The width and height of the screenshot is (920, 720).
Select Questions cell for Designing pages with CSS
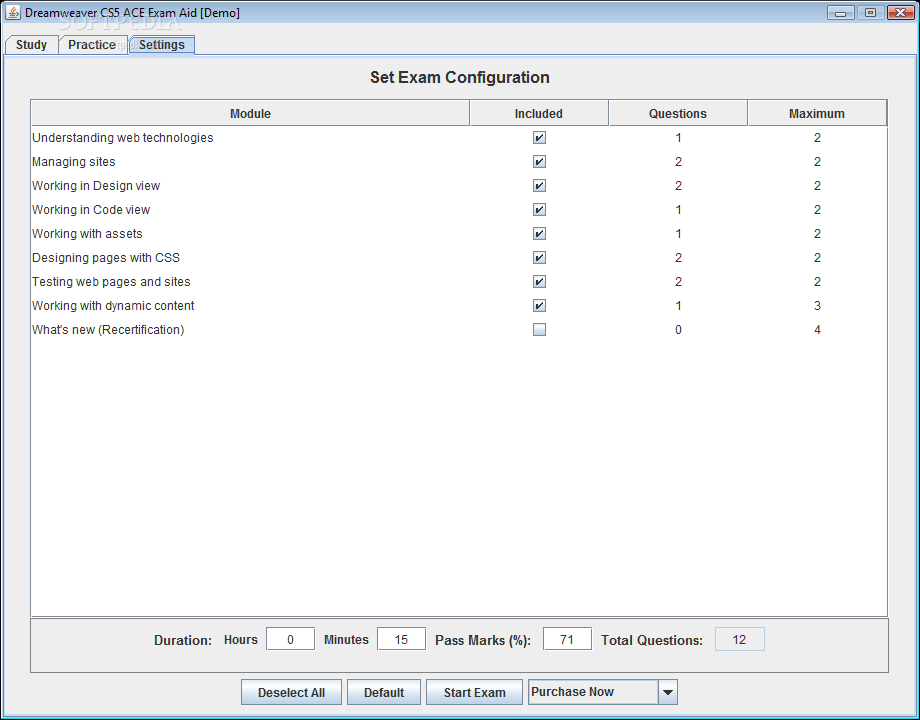point(678,258)
